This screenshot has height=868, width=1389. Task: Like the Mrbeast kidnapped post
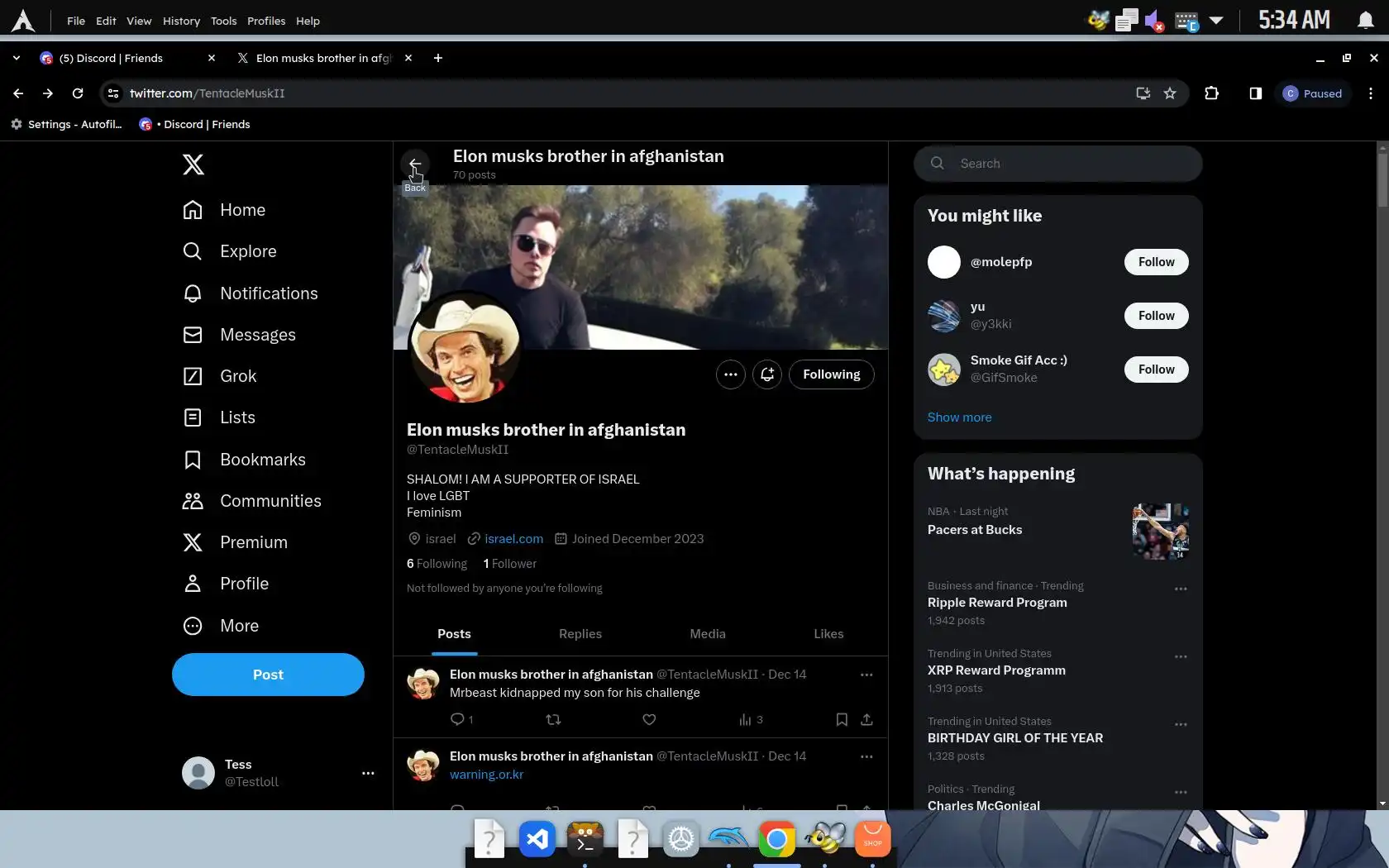(x=649, y=719)
